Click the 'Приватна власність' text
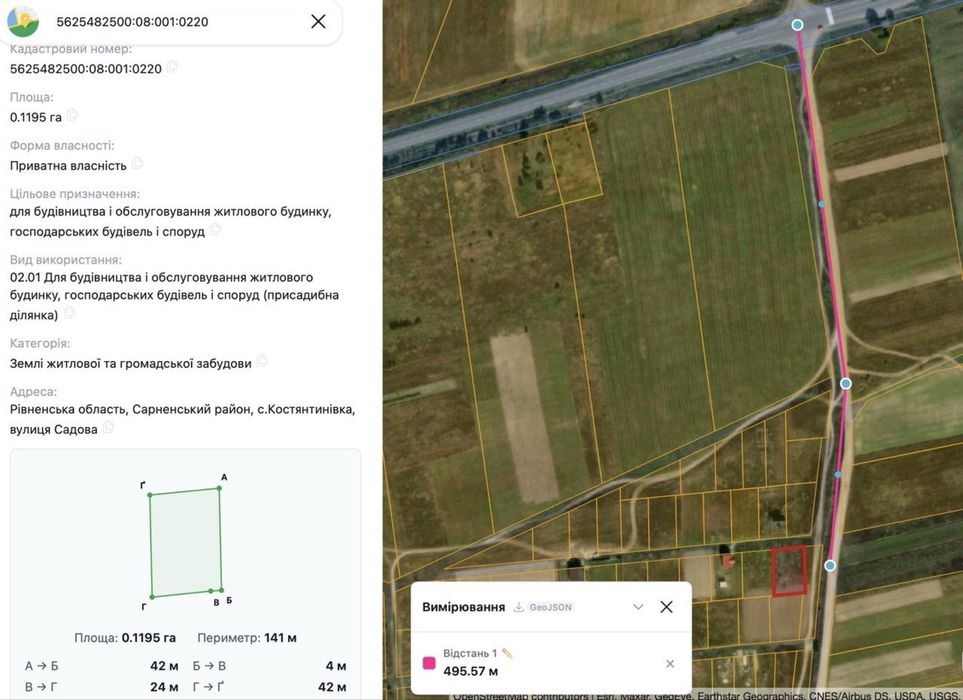The width and height of the screenshot is (963, 700). [x=68, y=165]
